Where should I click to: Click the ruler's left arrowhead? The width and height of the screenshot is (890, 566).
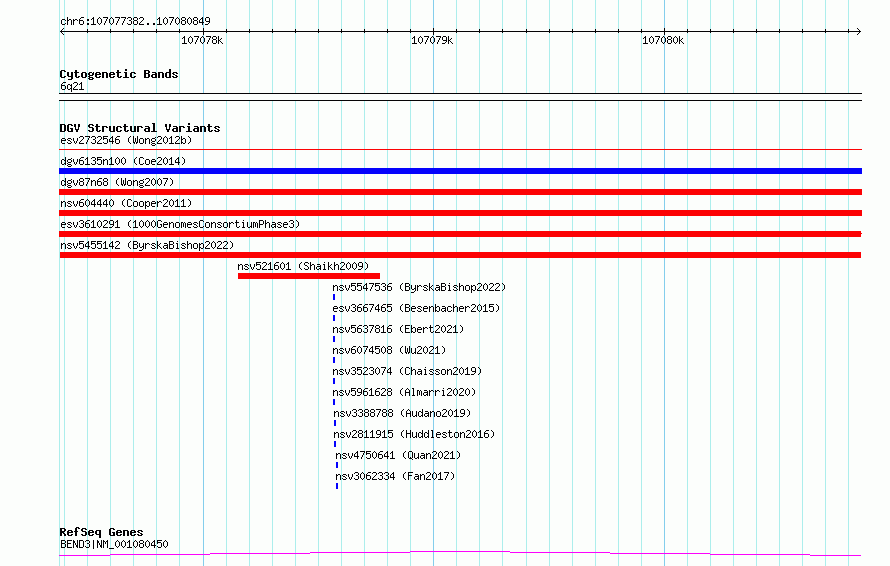tap(62, 32)
